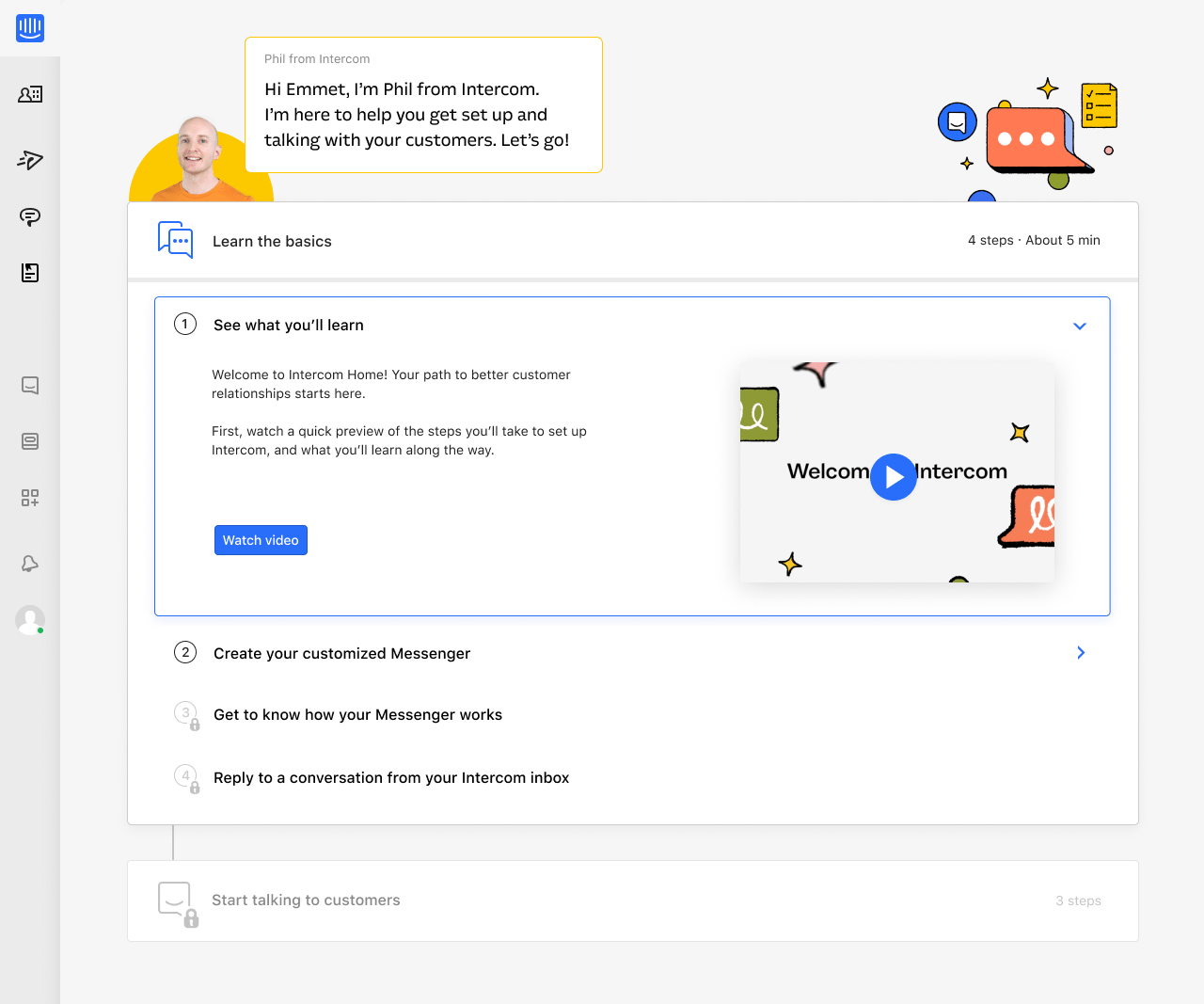Image resolution: width=1204 pixels, height=1004 pixels.
Task: Play the Welcome to Intercom video
Action: (893, 477)
